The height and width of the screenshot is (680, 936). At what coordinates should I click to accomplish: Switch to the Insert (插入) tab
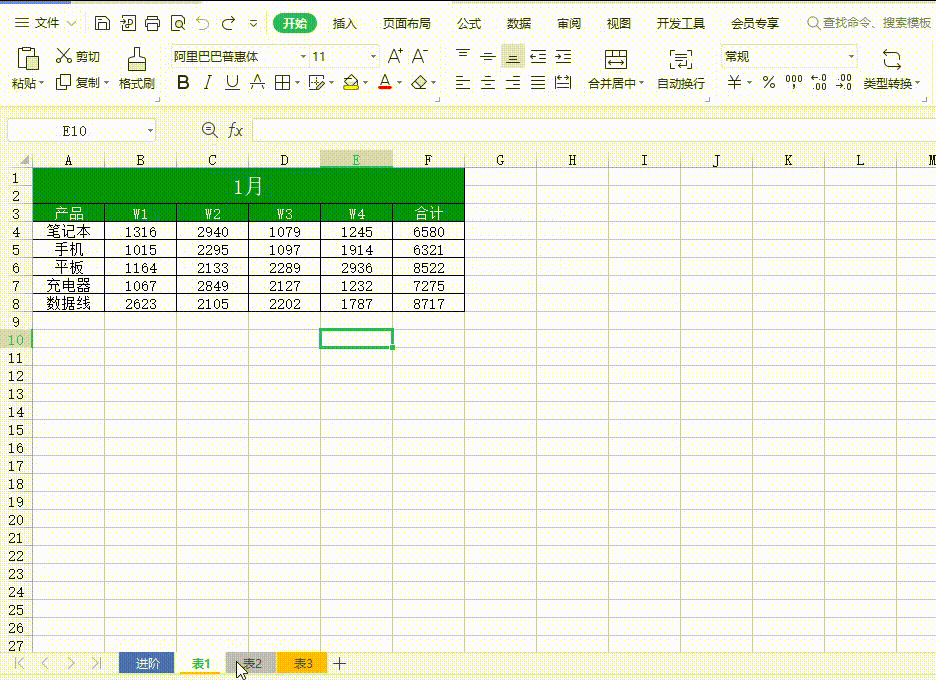(x=344, y=23)
